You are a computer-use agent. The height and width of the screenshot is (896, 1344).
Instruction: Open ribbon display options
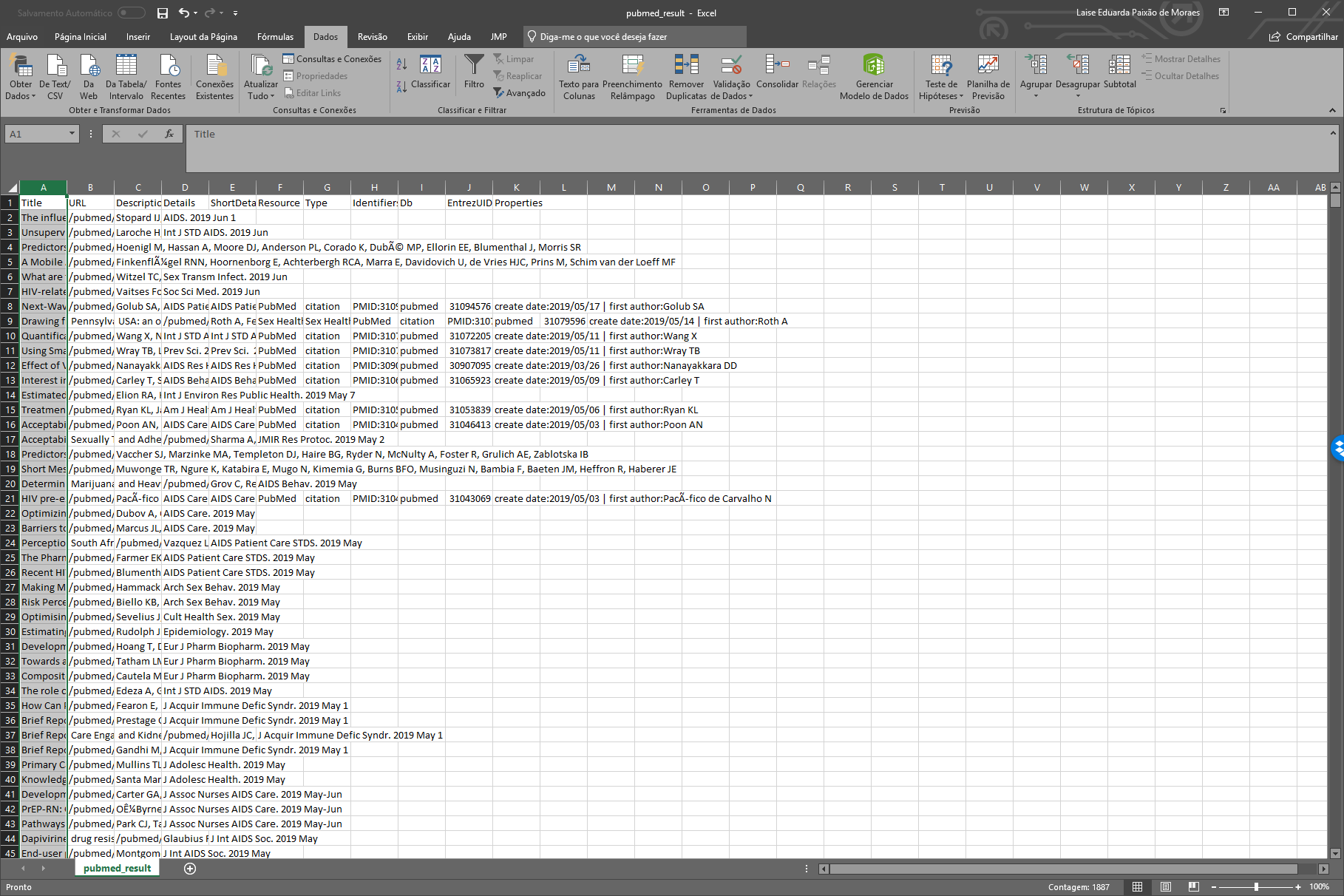(x=1223, y=13)
